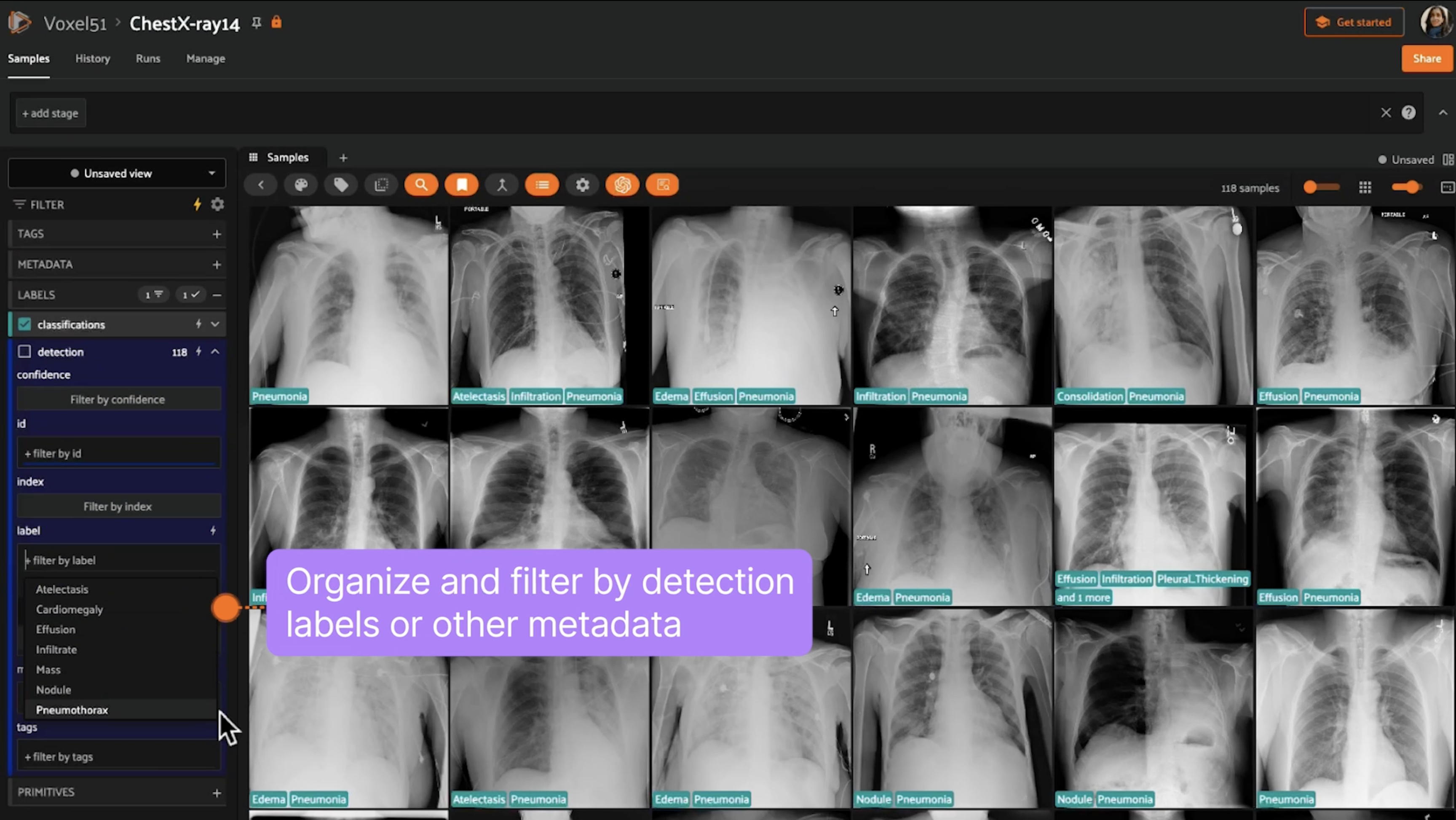Viewport: 1456px width, 820px height.
Task: Open the filter settings gear icon
Action: [x=218, y=204]
